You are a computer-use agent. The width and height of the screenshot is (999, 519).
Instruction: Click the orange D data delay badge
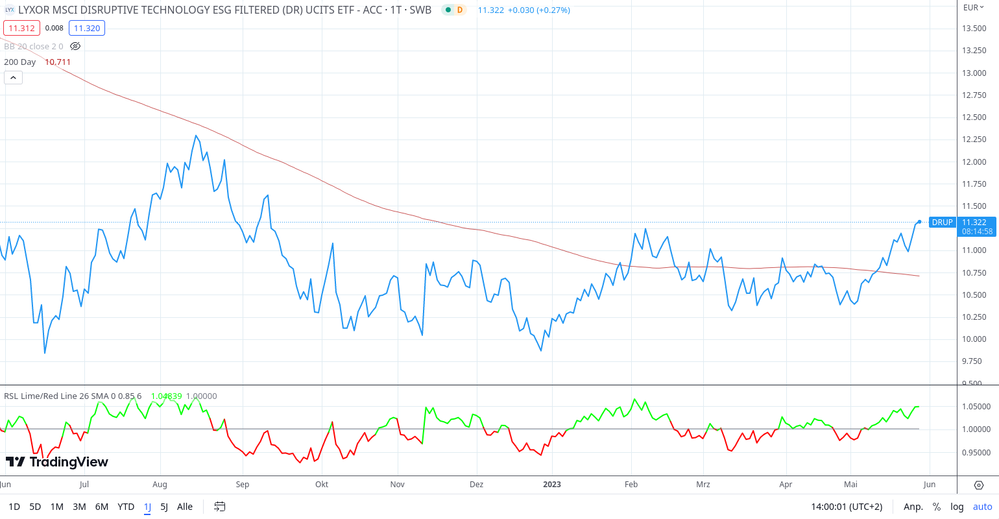click(460, 10)
